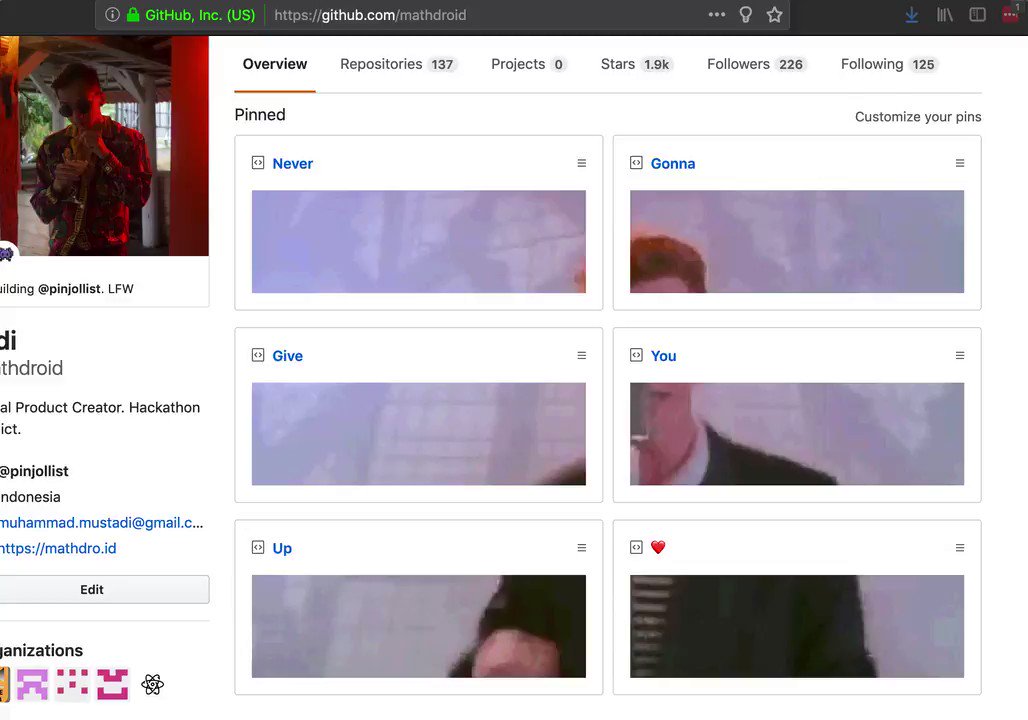Click the repository icon beside Never
Image resolution: width=1028 pixels, height=720 pixels.
pos(258,163)
